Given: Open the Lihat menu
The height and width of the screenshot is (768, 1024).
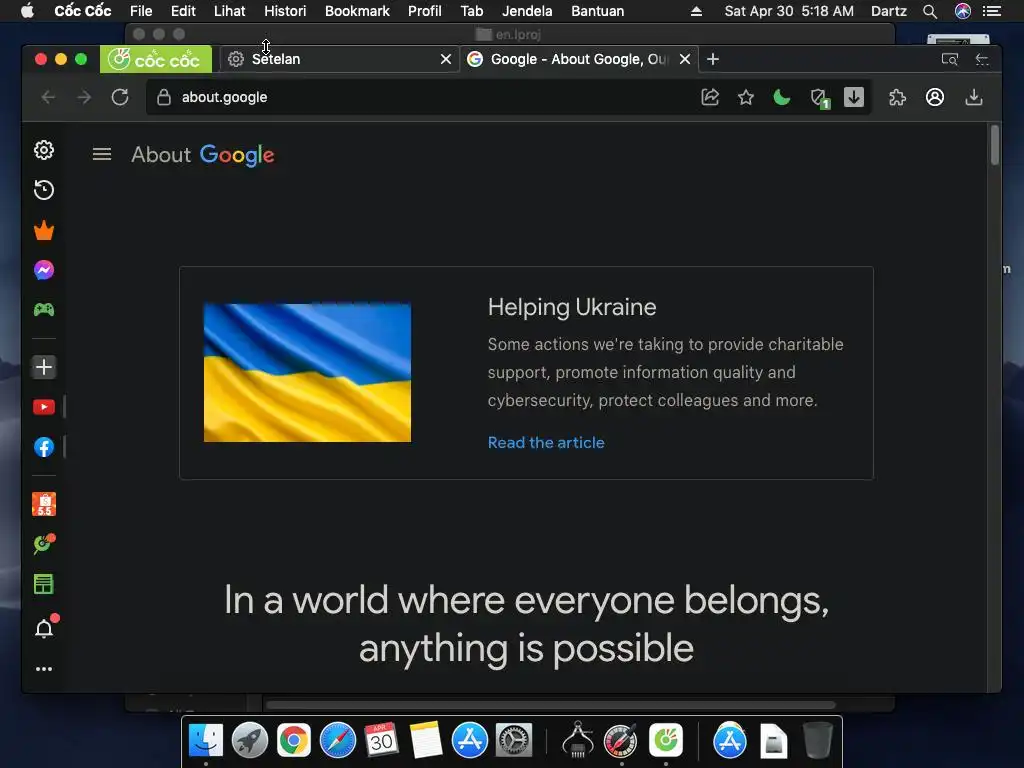Looking at the screenshot, I should click(230, 11).
